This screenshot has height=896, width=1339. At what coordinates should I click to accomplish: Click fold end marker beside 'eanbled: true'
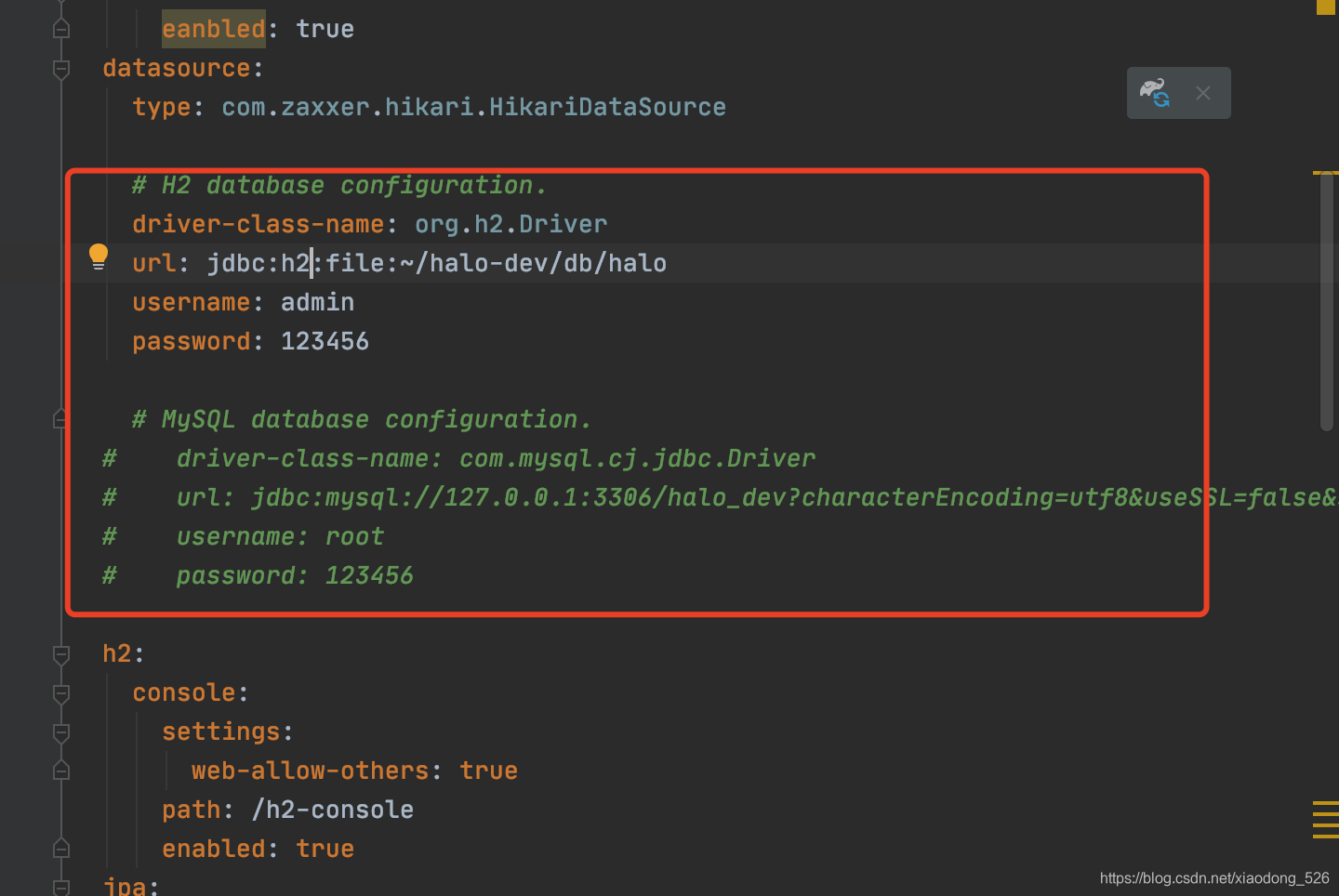[61, 29]
